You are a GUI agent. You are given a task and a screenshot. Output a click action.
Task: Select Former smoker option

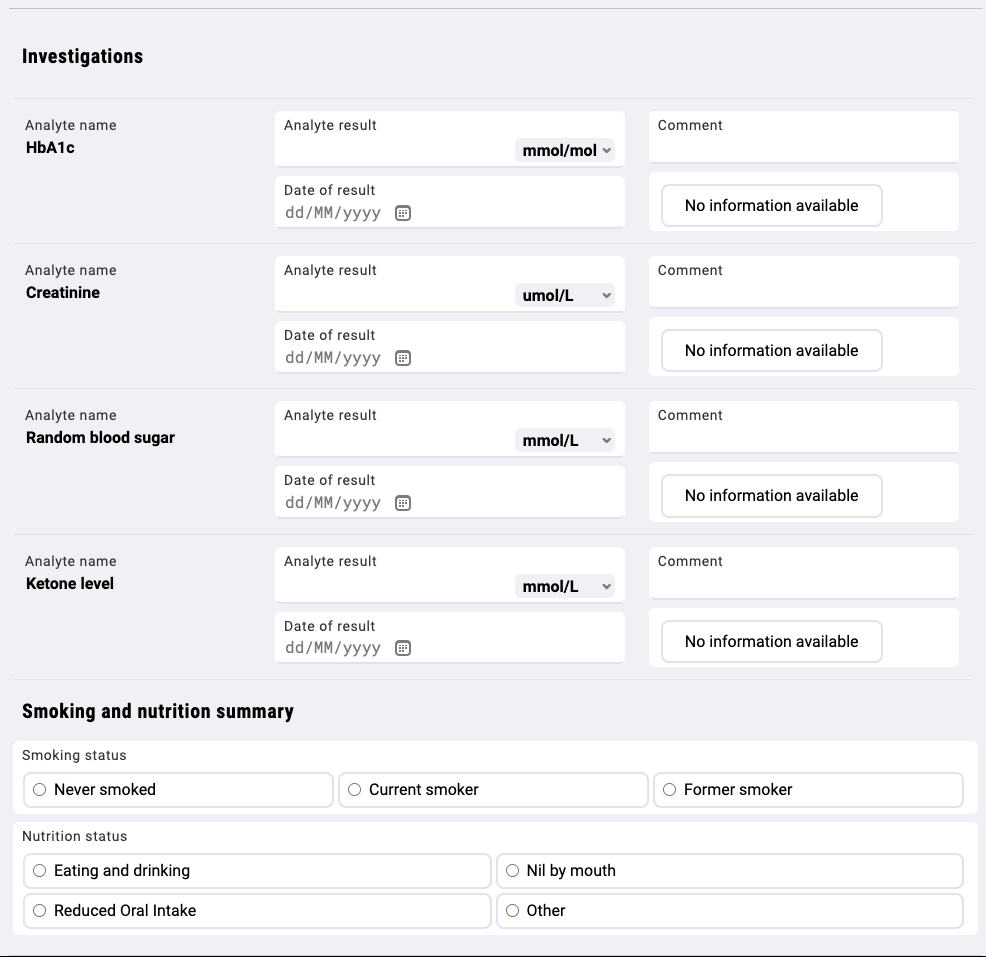pos(669,789)
